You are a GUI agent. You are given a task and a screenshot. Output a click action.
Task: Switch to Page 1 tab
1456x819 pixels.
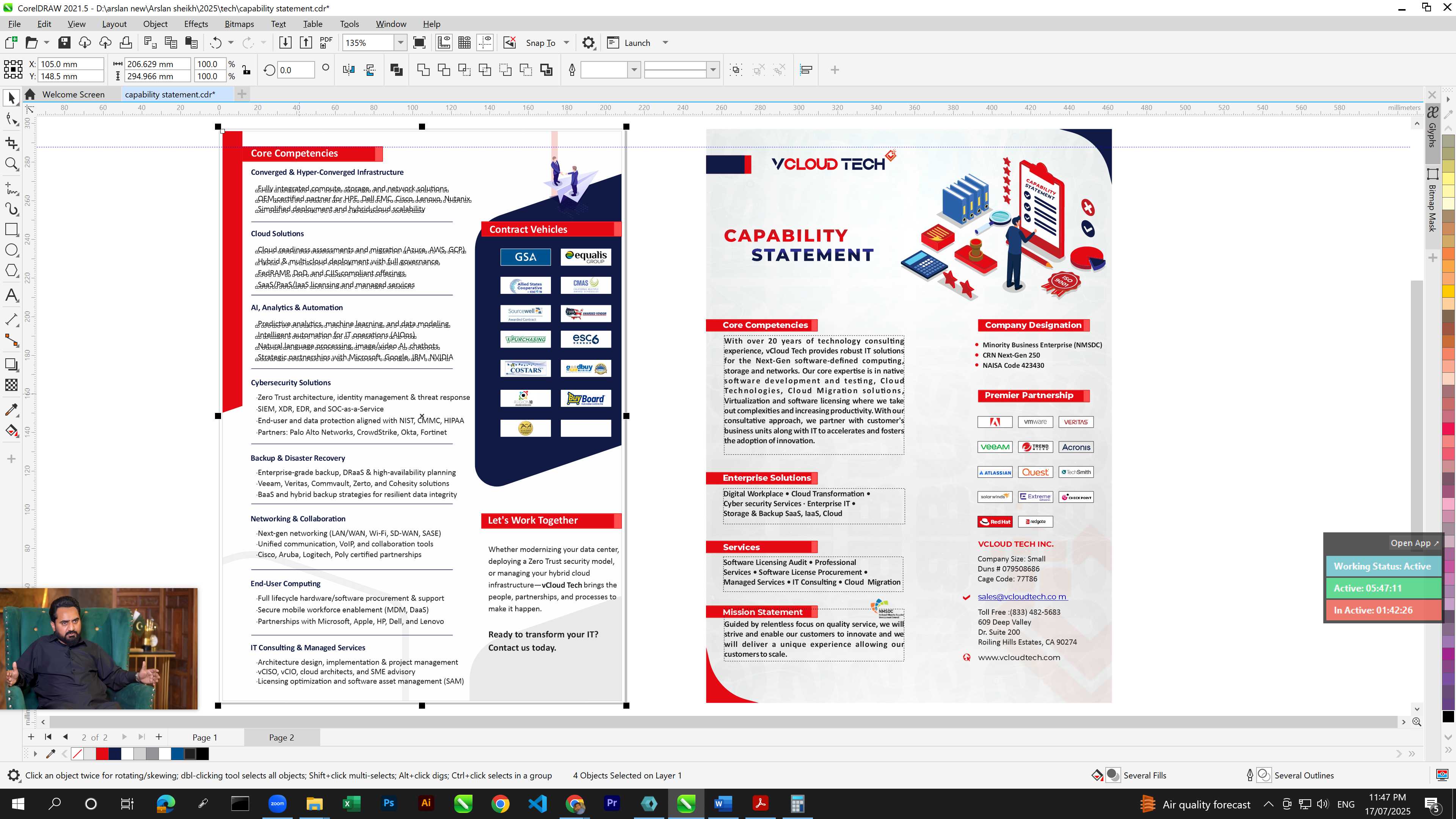click(x=205, y=737)
